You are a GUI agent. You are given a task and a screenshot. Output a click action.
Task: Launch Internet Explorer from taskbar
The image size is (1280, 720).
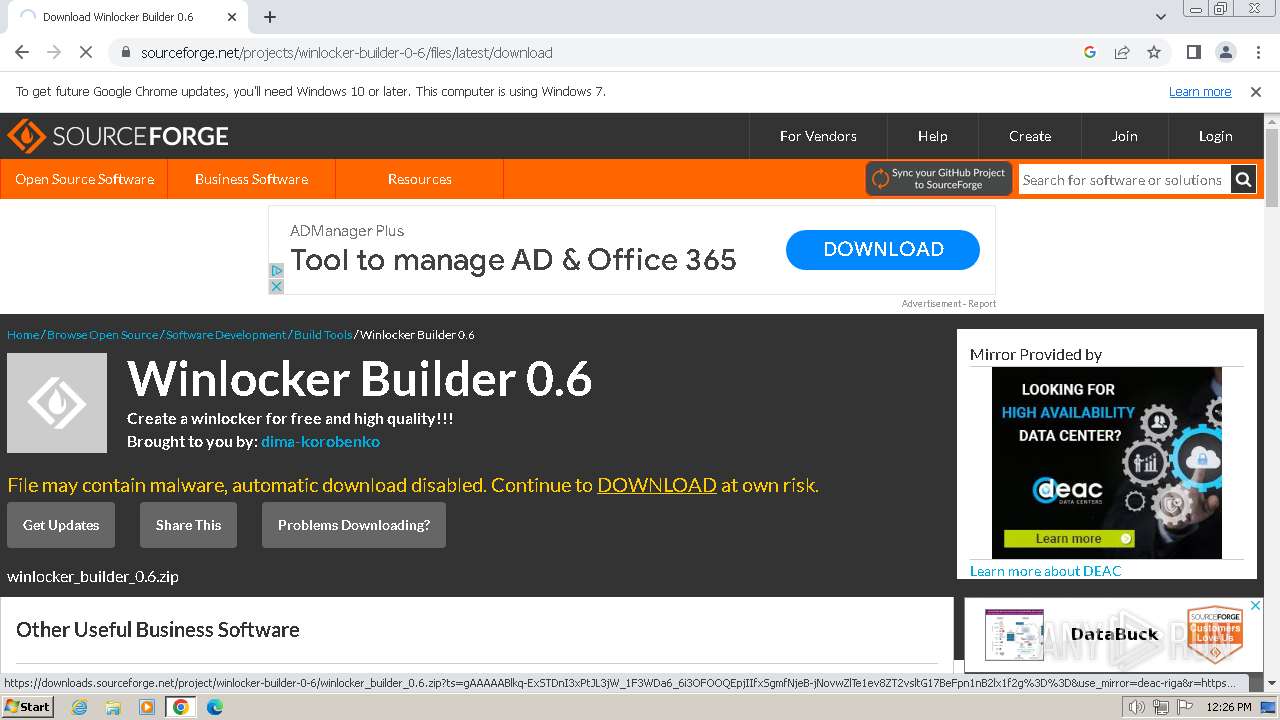80,707
